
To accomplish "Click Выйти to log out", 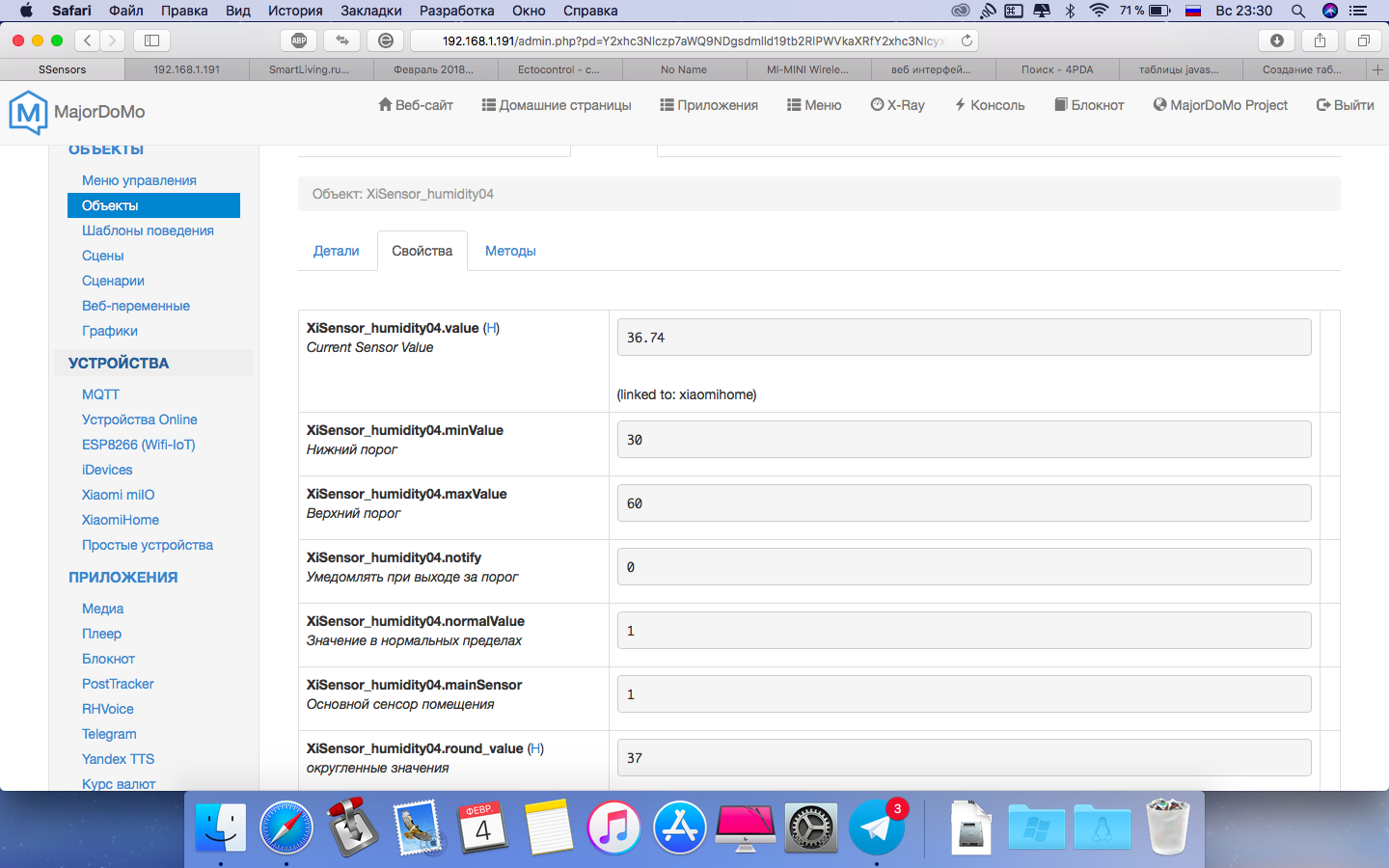I will 1345,105.
